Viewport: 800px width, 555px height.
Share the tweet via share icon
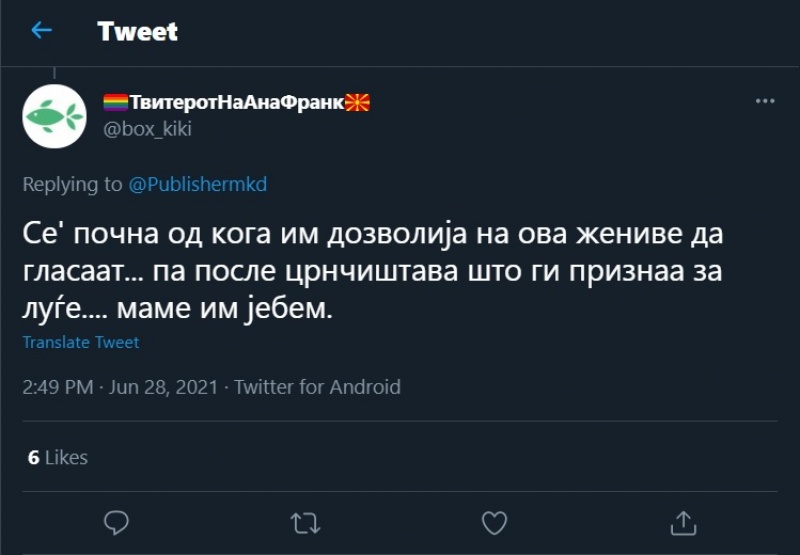point(683,522)
